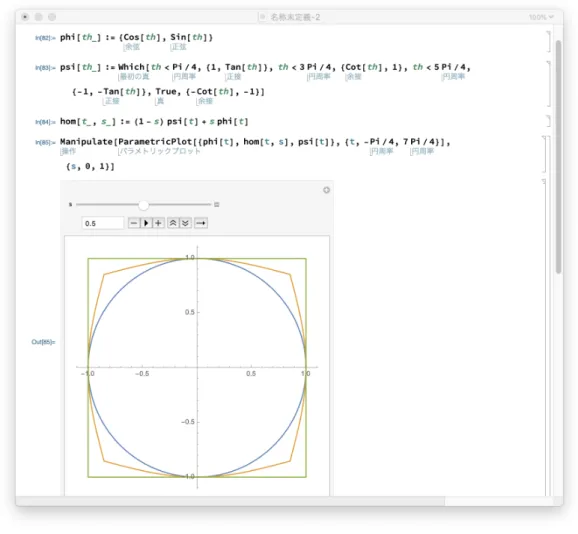Screen dimensions: 578x534
Task: Slow the animation with the double down-chevron button
Action: tap(185, 223)
